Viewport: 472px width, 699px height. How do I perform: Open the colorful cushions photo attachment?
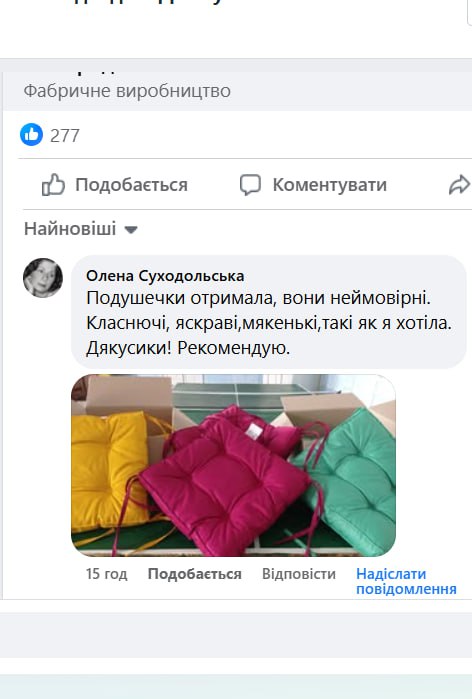pyautogui.click(x=233, y=465)
